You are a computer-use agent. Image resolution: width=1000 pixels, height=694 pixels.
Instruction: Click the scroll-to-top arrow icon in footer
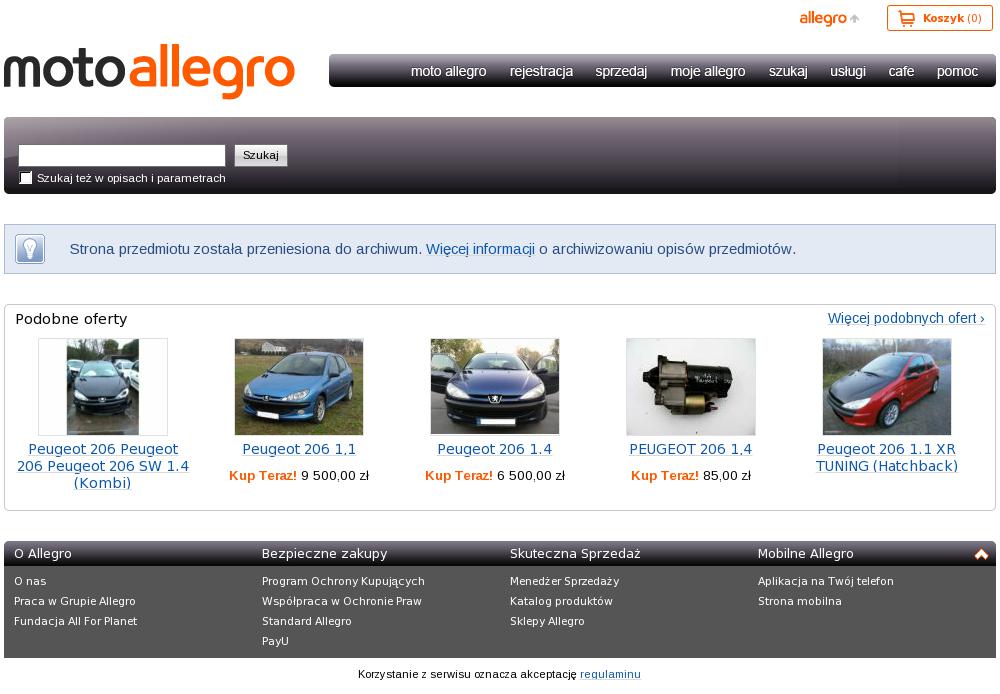(981, 554)
